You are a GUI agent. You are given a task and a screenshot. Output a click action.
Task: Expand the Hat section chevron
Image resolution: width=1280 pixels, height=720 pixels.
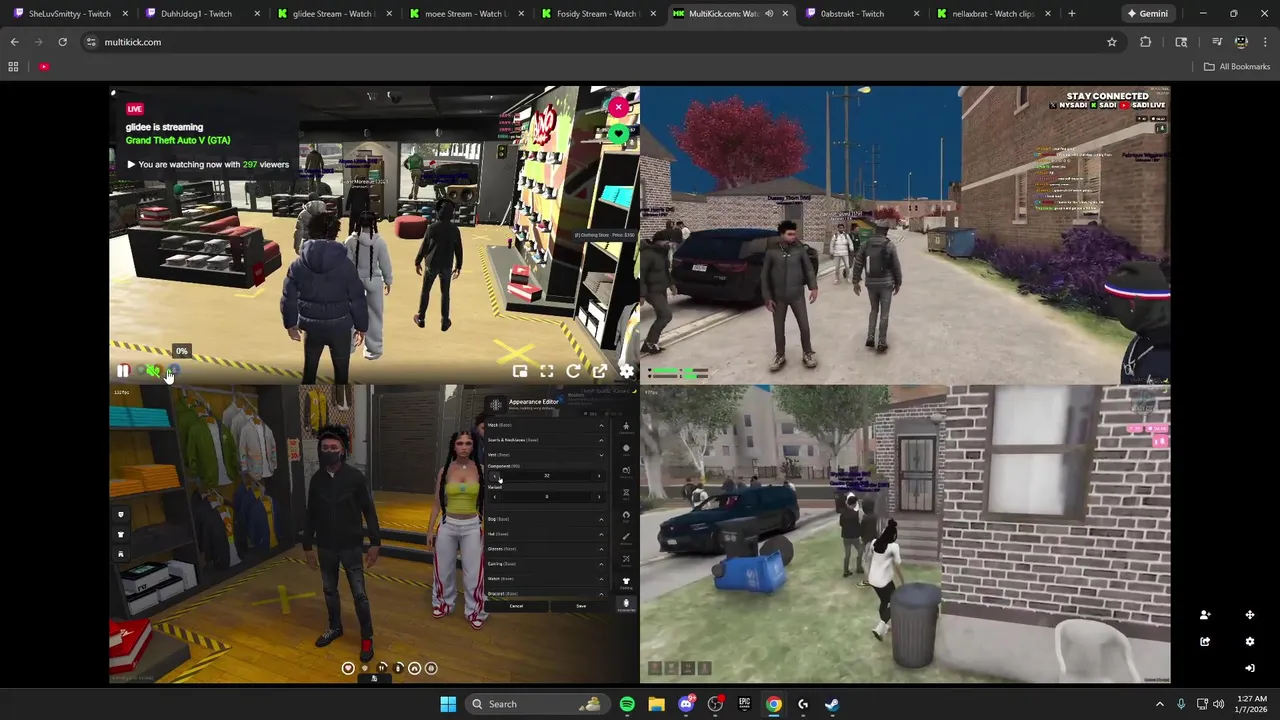601,534
